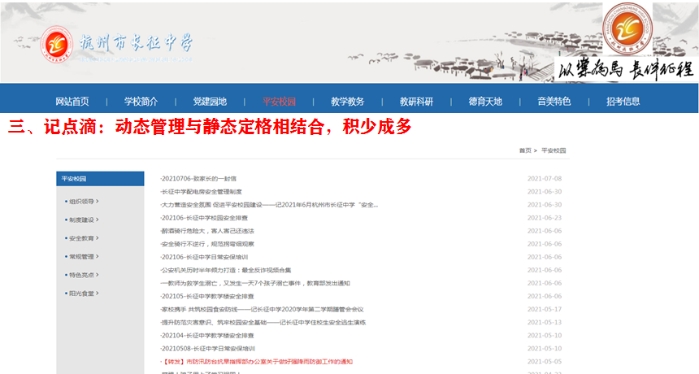Open the 长征中学配电房安全管理制度 article
Image resolution: width=699 pixels, height=374 pixels.
(x=201, y=192)
